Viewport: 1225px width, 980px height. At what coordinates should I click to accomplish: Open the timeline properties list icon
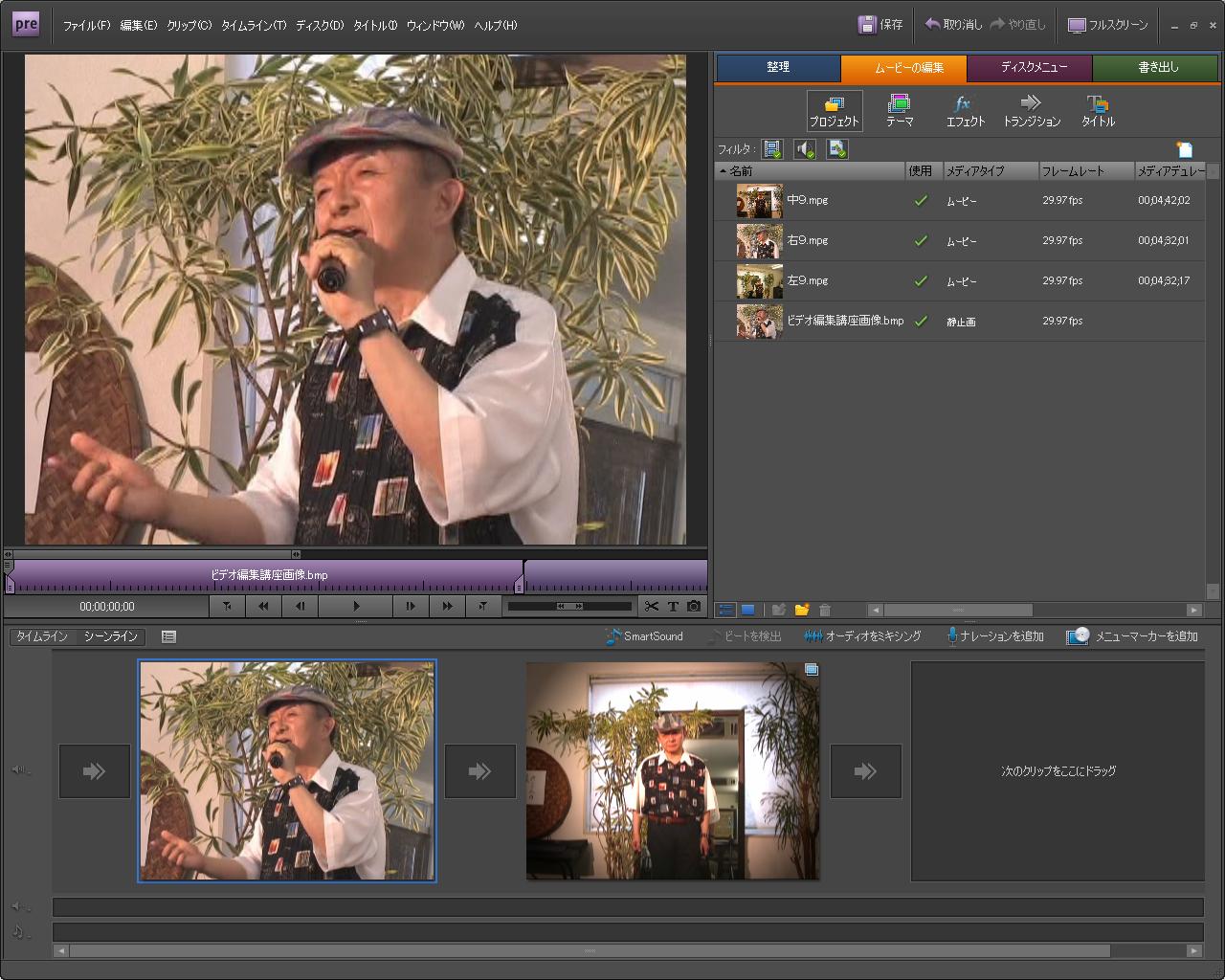coord(168,636)
